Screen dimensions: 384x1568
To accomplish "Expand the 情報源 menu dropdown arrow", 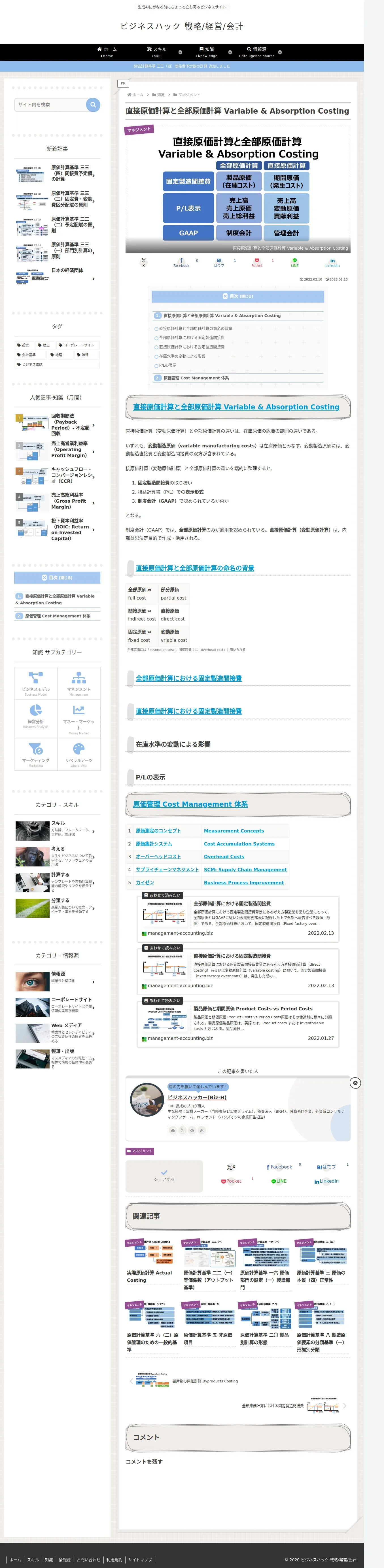I will point(279,52).
